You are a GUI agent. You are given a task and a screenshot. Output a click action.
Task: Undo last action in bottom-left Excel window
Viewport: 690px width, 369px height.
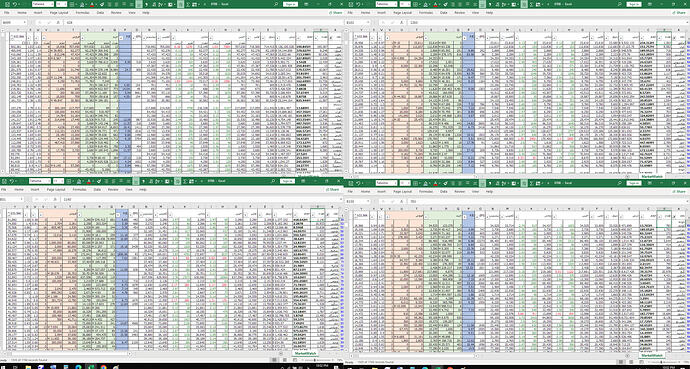[11, 181]
